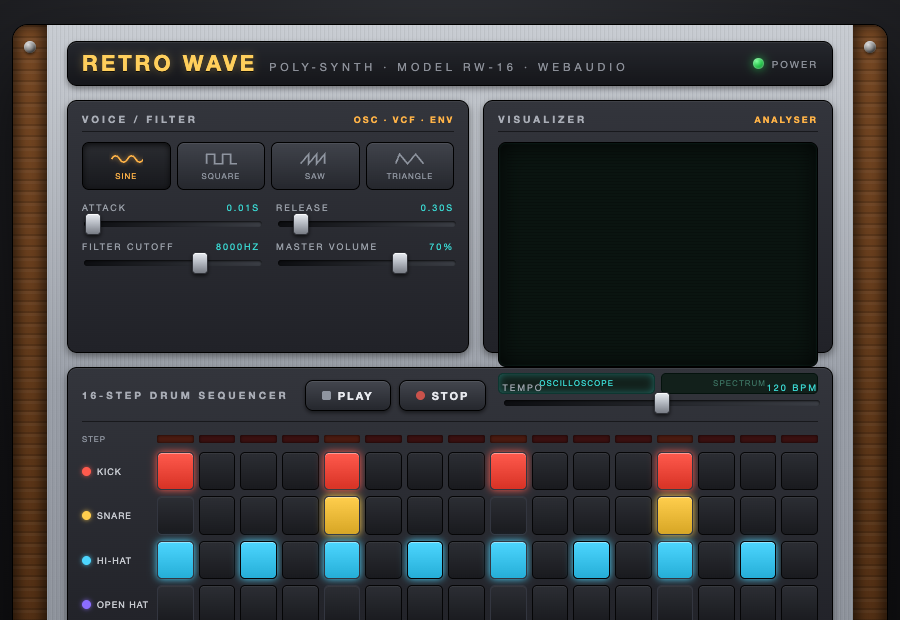The width and height of the screenshot is (900, 620).
Task: Click the Filter Cutoff slider handle
Action: (x=200, y=263)
